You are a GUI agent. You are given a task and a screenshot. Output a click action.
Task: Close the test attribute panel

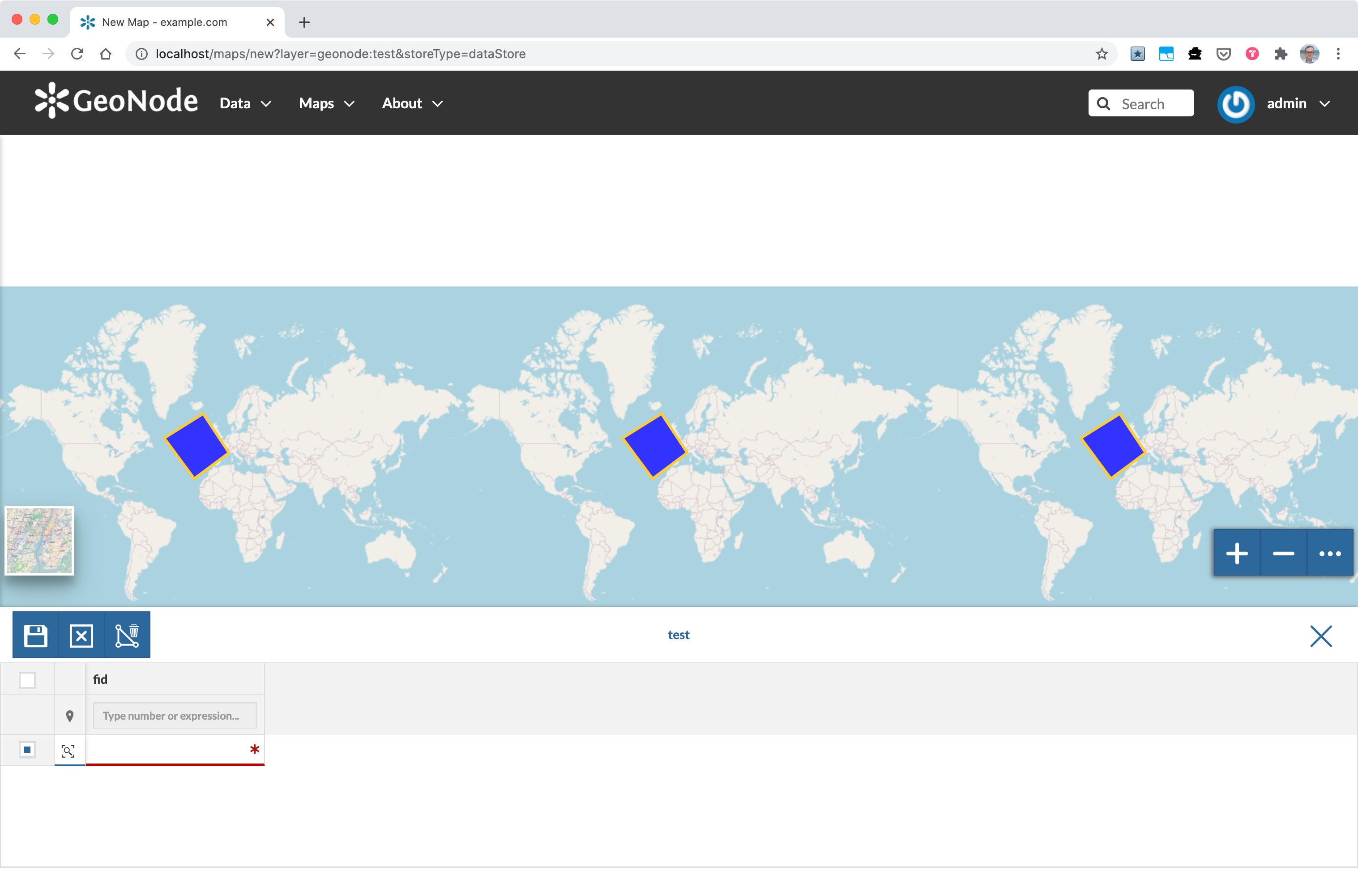[1320, 636]
